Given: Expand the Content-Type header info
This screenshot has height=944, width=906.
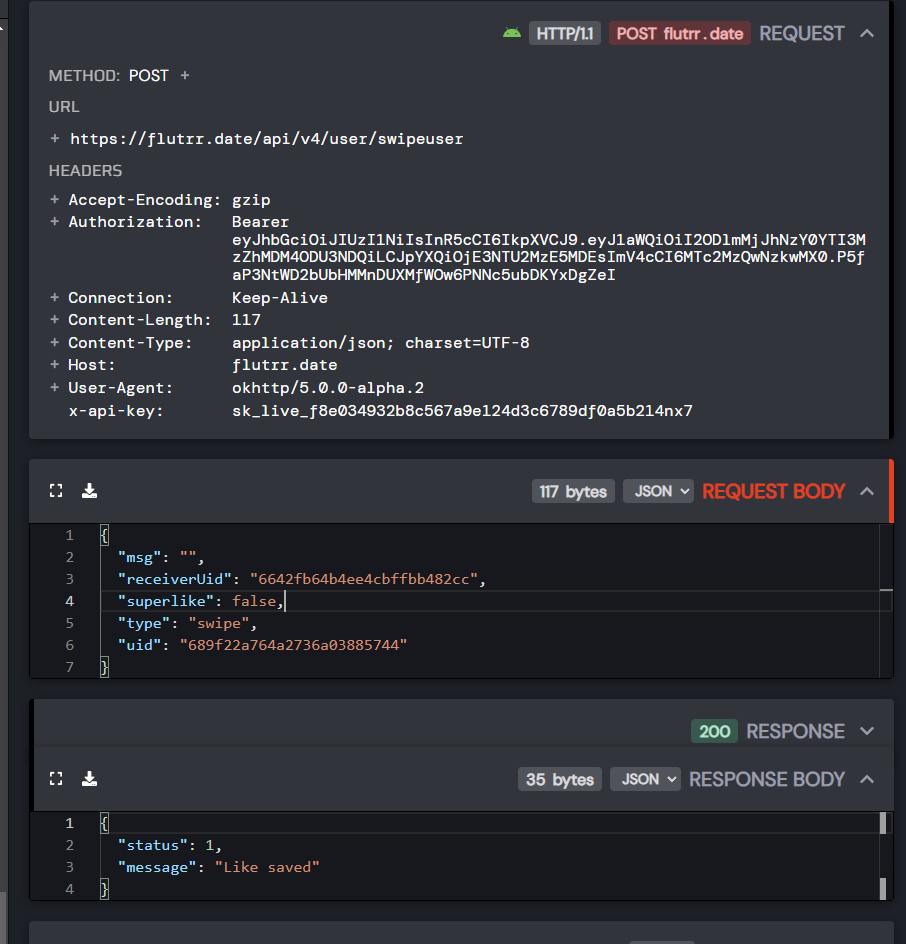Looking at the screenshot, I should point(55,343).
